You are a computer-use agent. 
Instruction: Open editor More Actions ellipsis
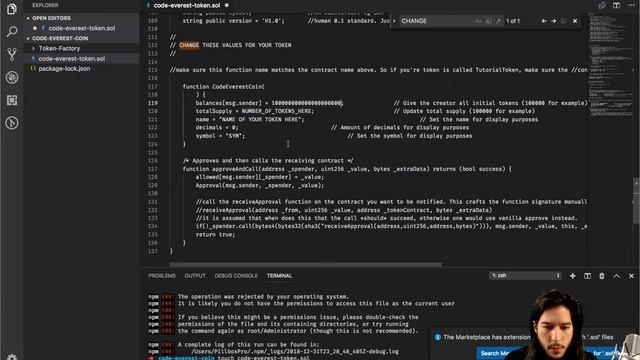(631, 5)
